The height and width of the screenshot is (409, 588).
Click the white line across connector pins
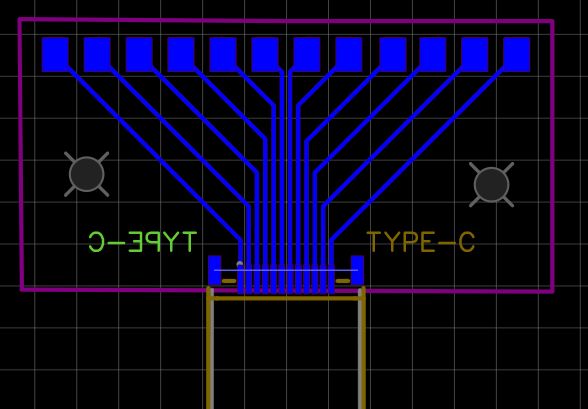point(286,270)
